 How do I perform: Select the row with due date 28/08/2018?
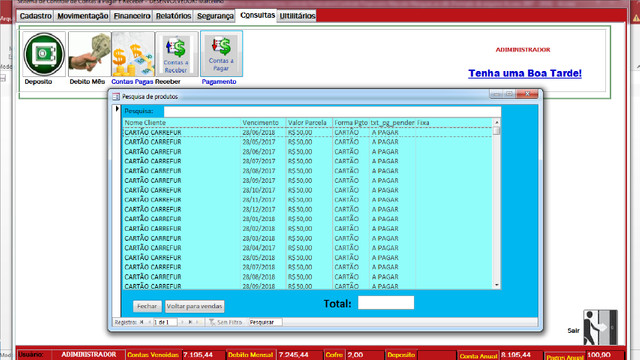click(308, 277)
